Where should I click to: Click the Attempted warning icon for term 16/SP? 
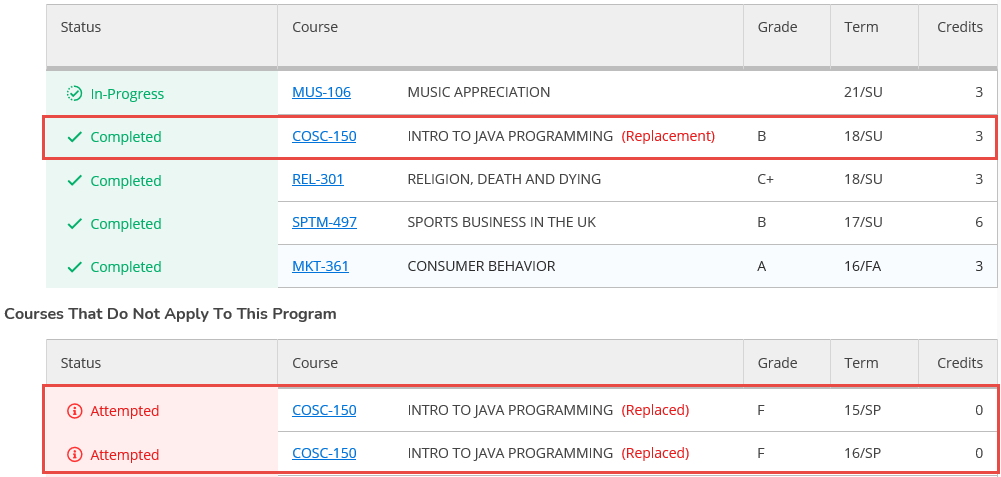74,455
